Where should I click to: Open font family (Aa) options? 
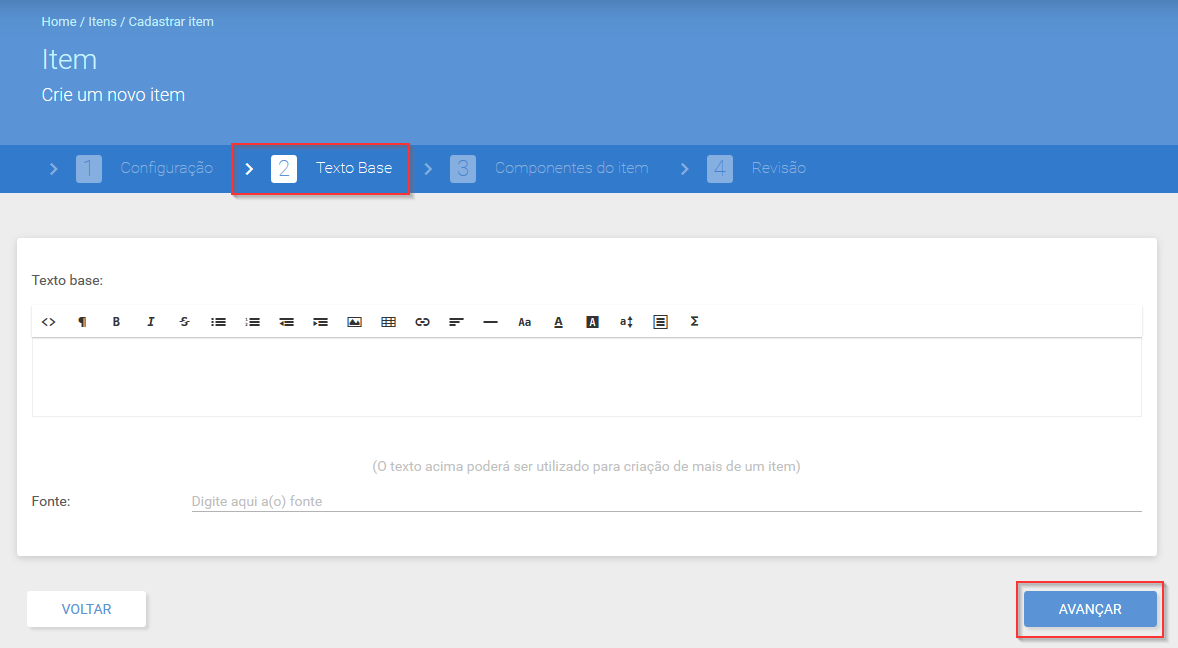tap(524, 322)
